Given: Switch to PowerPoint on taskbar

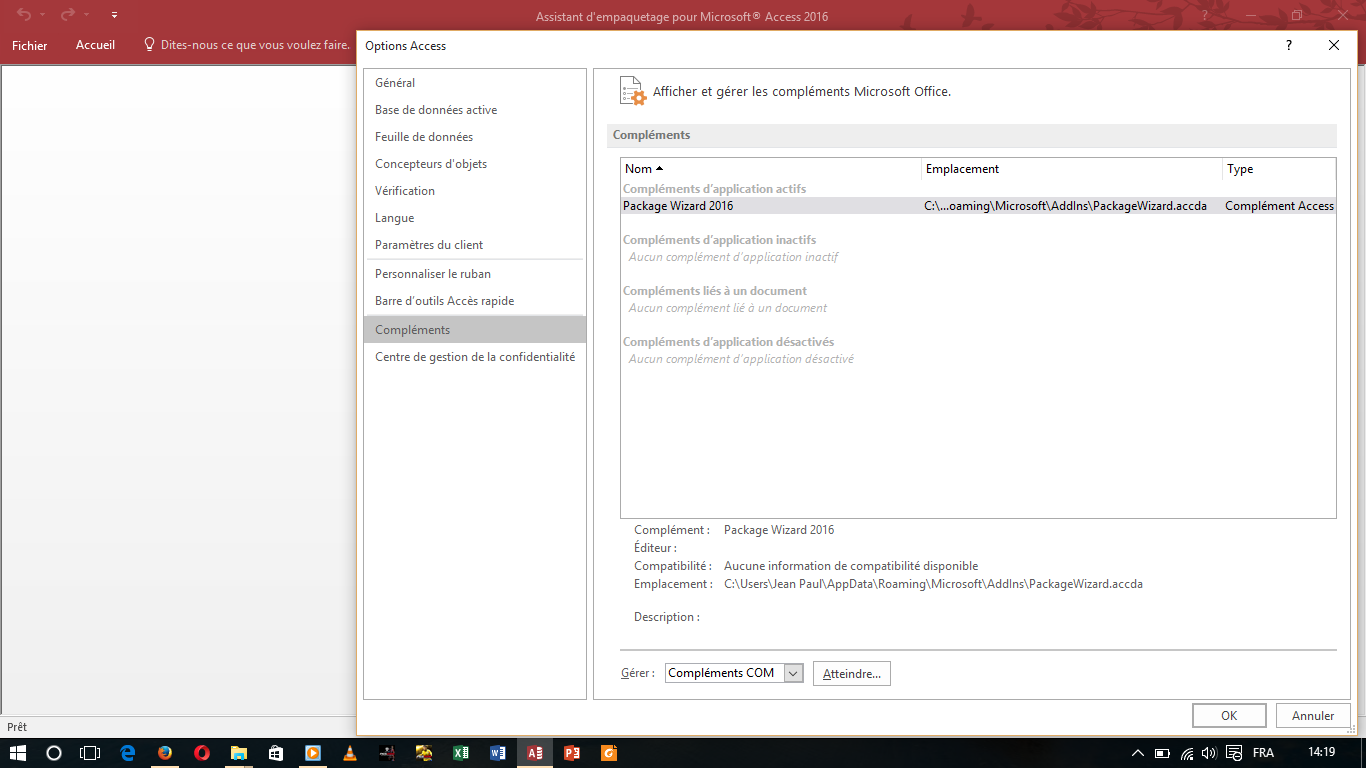Looking at the screenshot, I should pyautogui.click(x=572, y=753).
